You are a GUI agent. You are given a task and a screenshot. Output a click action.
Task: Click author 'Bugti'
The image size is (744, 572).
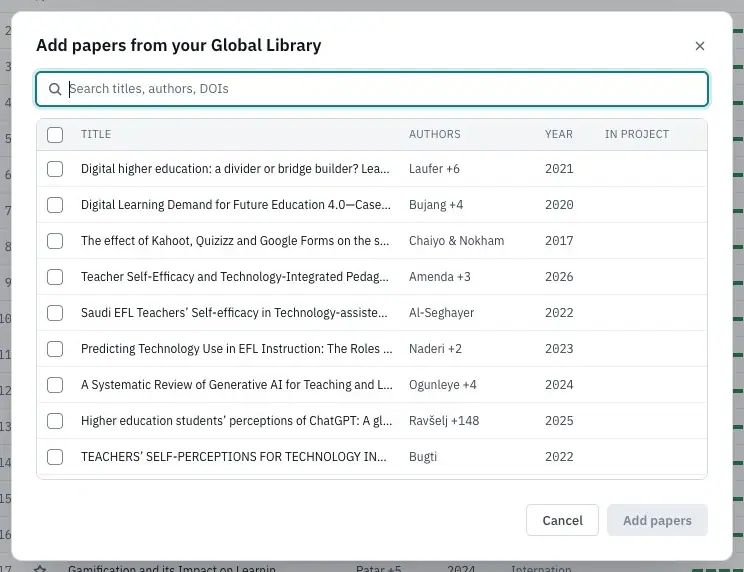tap(423, 457)
